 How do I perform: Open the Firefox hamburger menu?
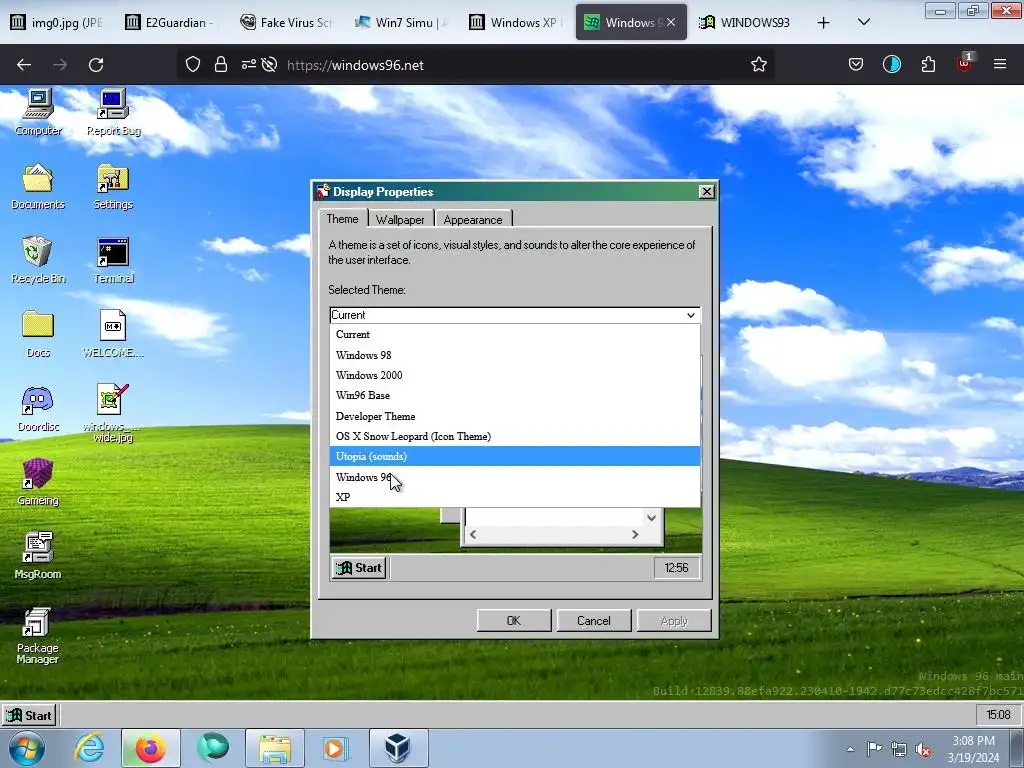click(x=1000, y=65)
